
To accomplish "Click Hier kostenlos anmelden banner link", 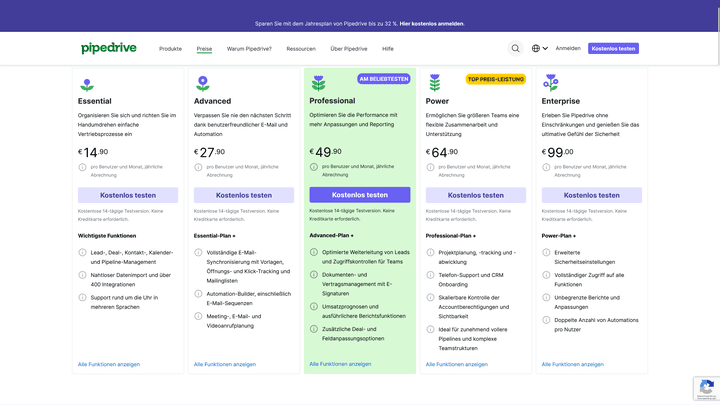I will (432, 23).
